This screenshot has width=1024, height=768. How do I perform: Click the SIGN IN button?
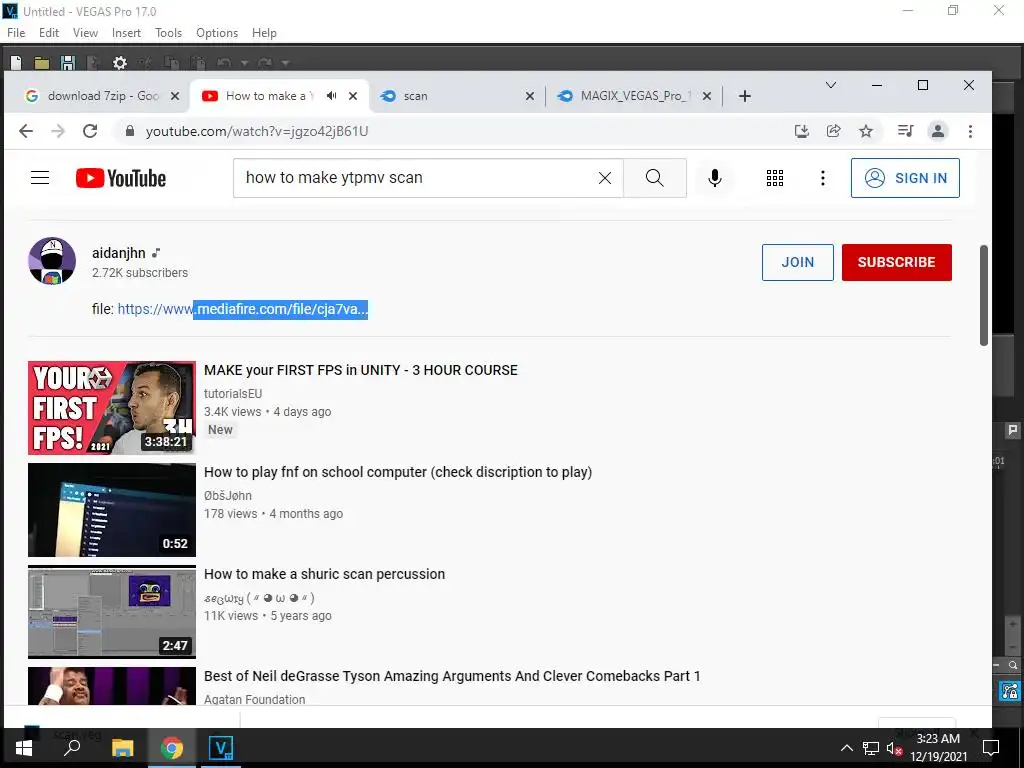coord(905,178)
